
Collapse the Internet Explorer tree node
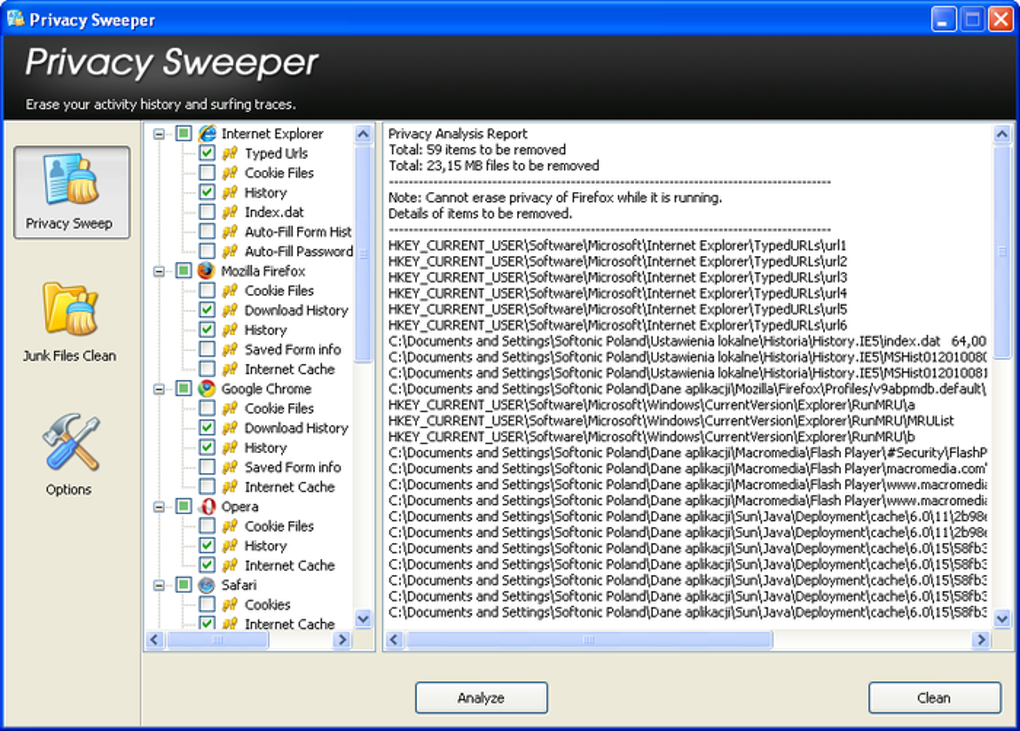[159, 134]
